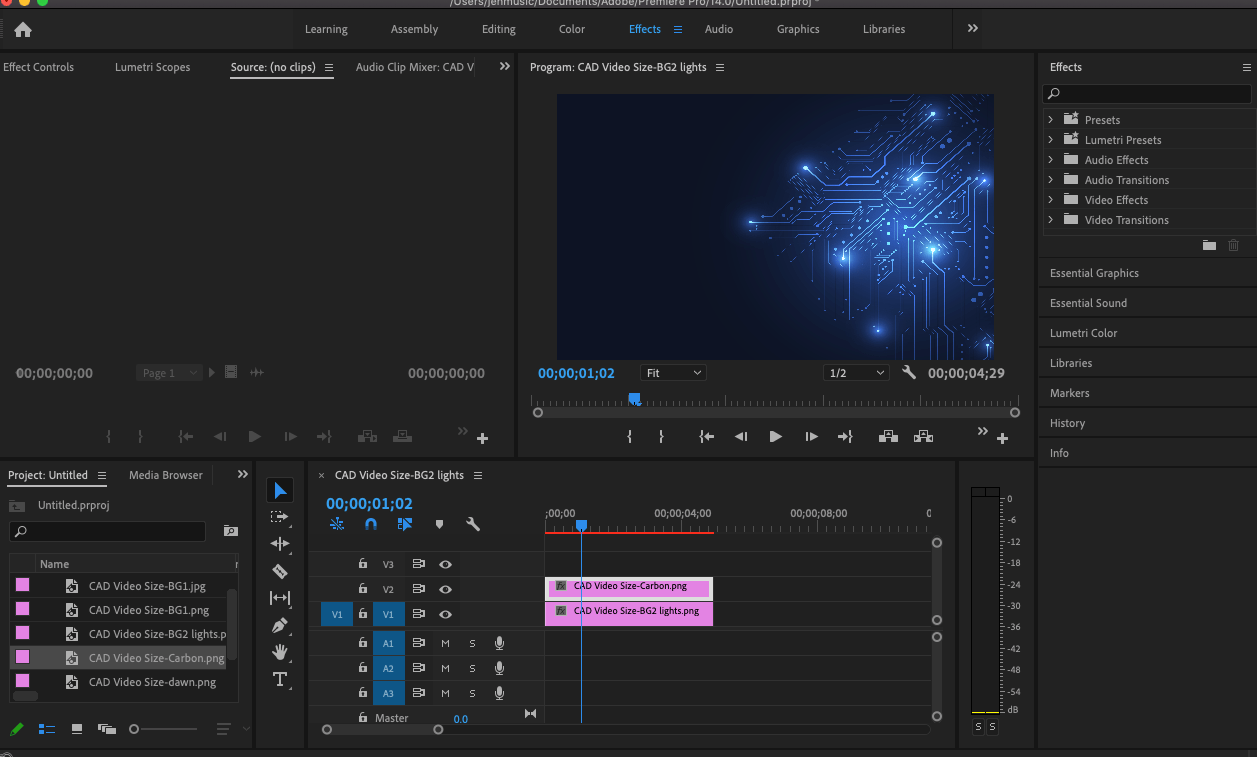Click the Home icon
Image resolution: width=1257 pixels, height=757 pixels.
coord(23,30)
